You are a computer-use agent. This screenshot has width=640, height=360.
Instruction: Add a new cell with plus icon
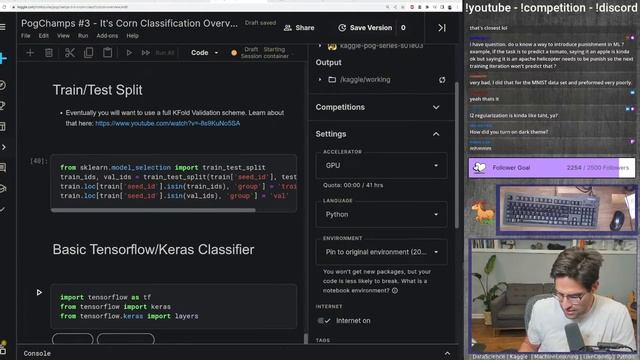coord(30,53)
